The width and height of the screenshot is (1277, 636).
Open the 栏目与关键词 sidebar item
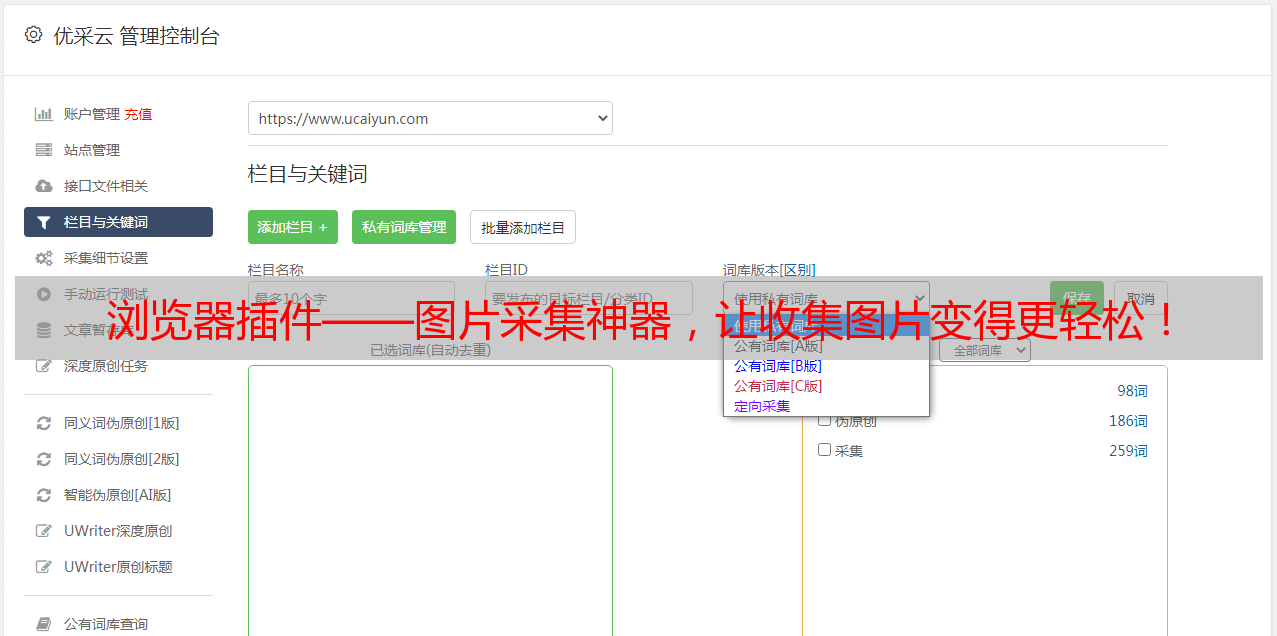pos(118,222)
